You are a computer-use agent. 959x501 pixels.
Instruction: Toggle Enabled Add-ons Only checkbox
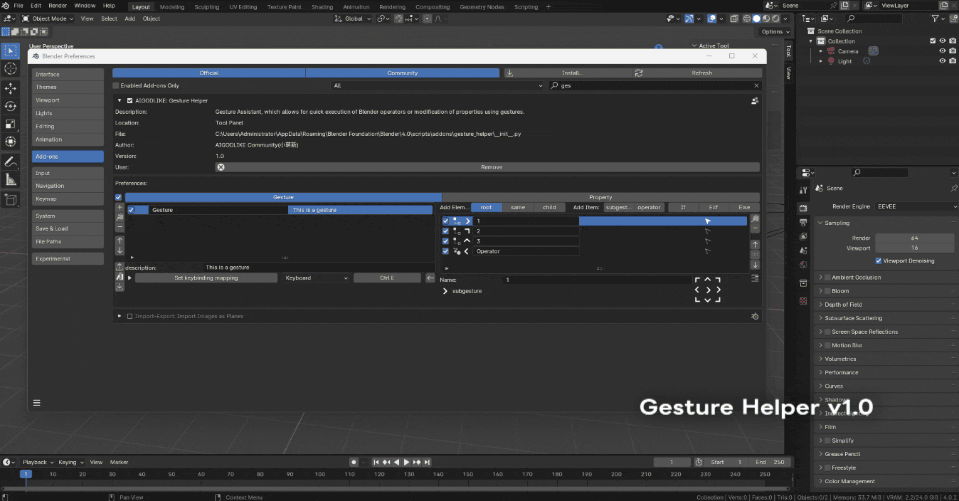coord(116,86)
